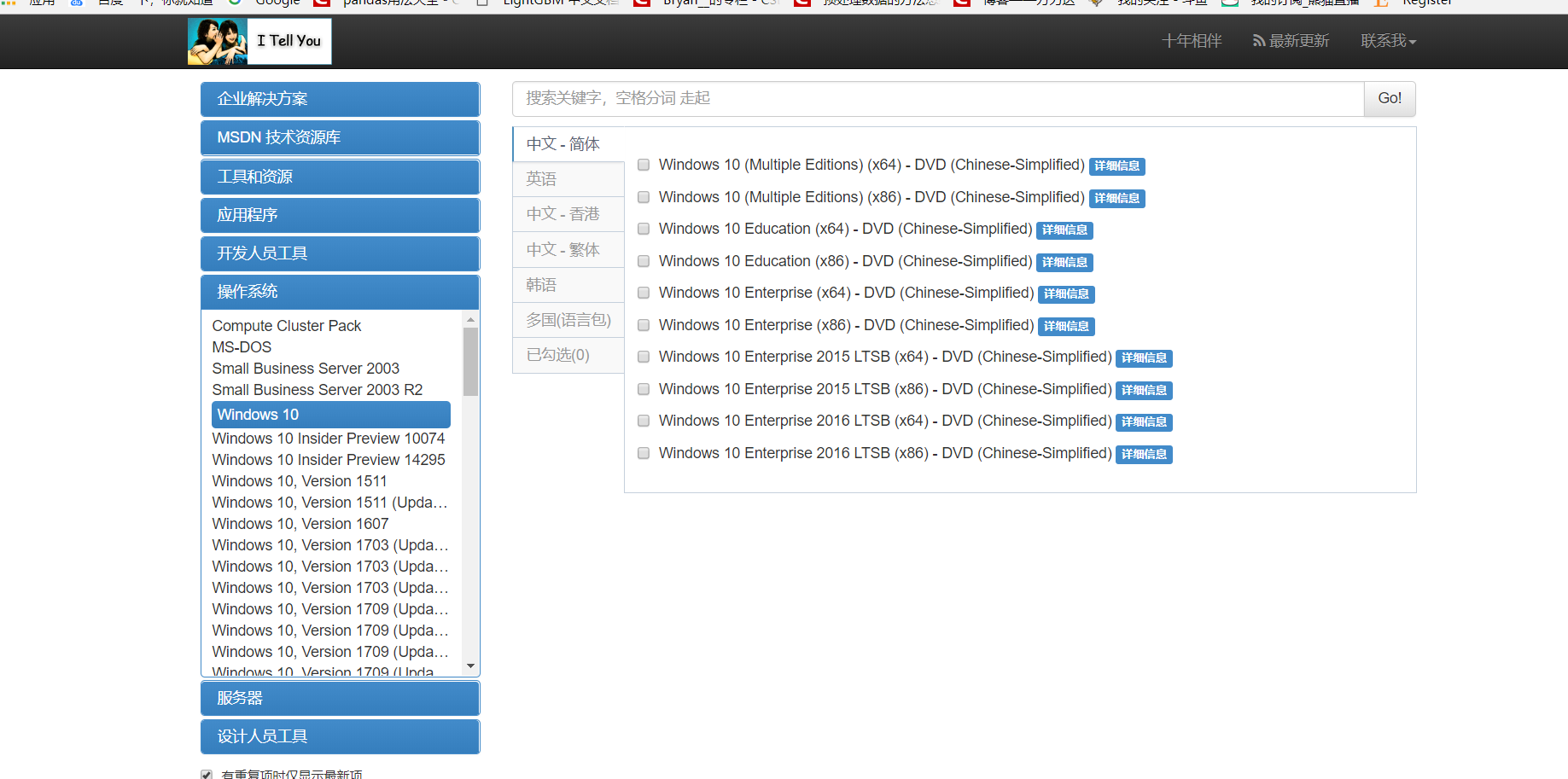
Task: Show 详细信息 for Enterprise 2015 LTSB x64
Action: tap(1144, 358)
